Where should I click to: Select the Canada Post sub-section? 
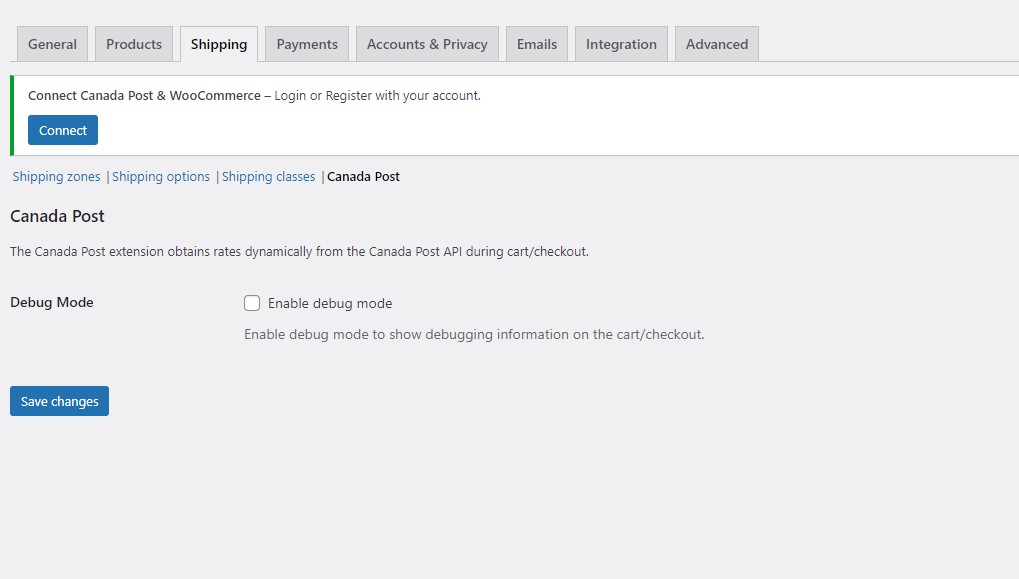pyautogui.click(x=363, y=177)
